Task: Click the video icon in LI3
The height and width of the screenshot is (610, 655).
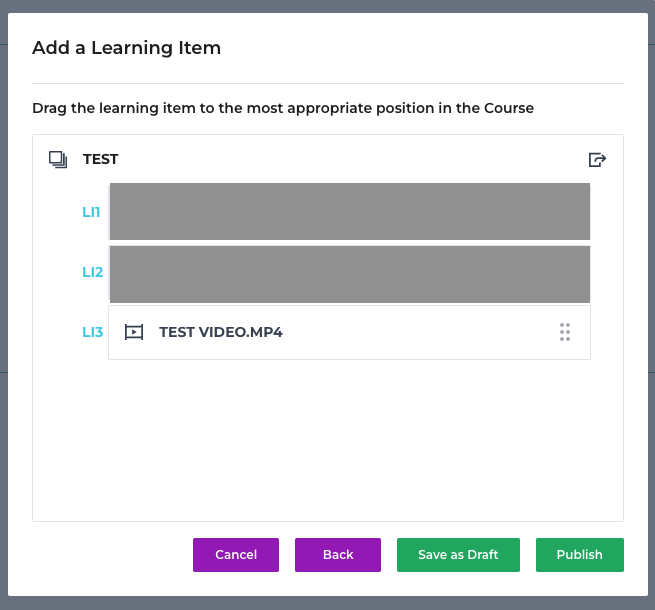Action: 134,332
